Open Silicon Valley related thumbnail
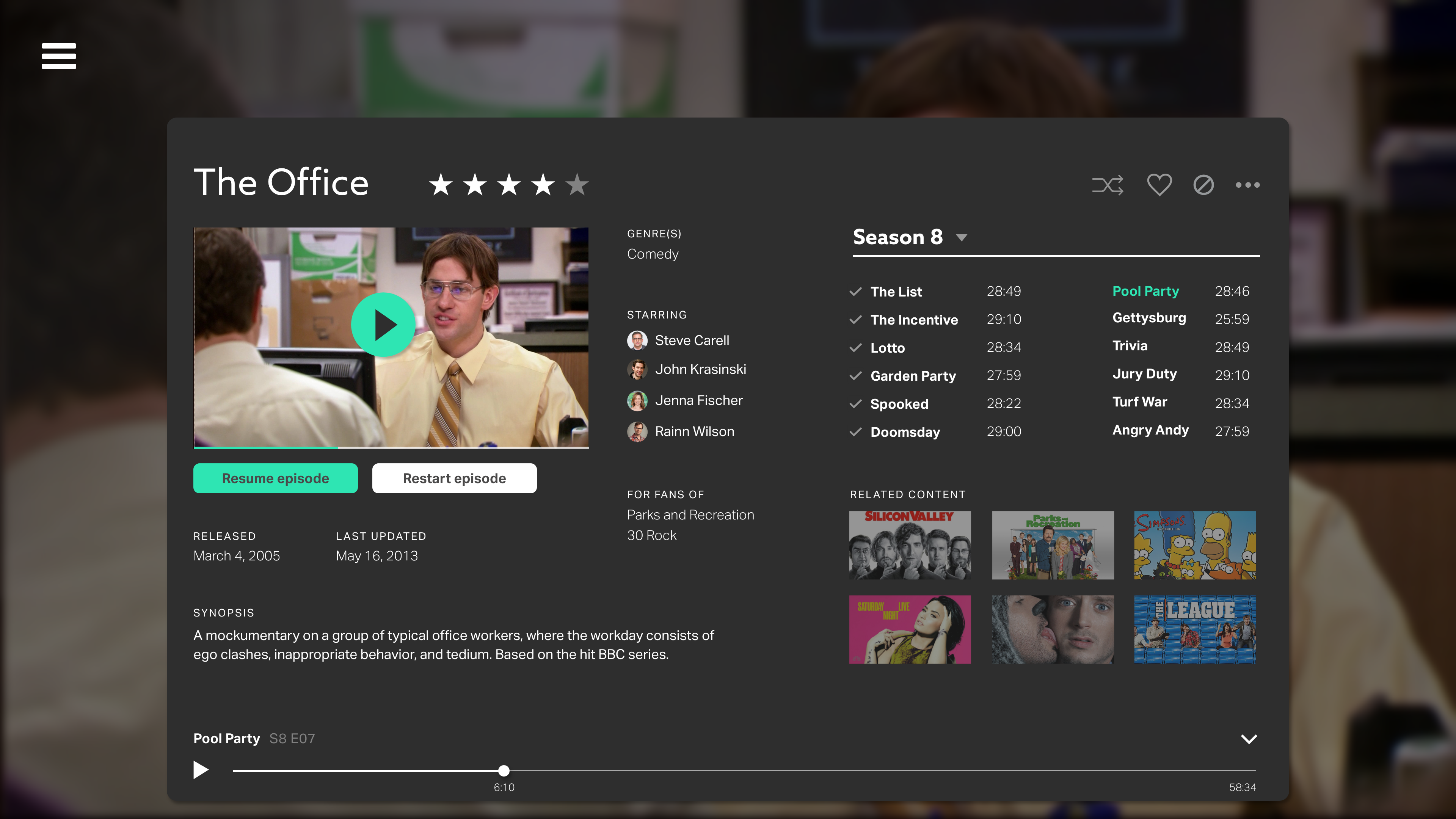 pyautogui.click(x=910, y=546)
